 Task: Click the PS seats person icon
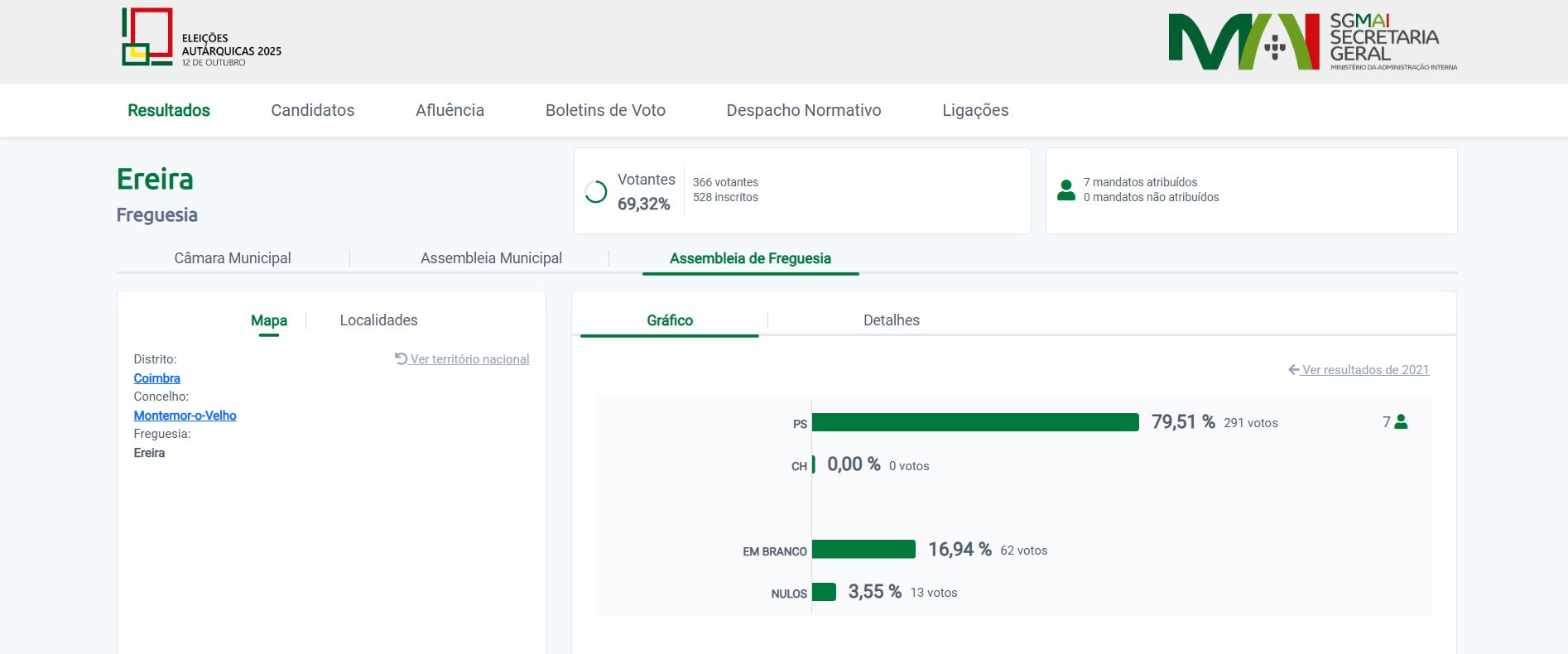(x=1401, y=422)
